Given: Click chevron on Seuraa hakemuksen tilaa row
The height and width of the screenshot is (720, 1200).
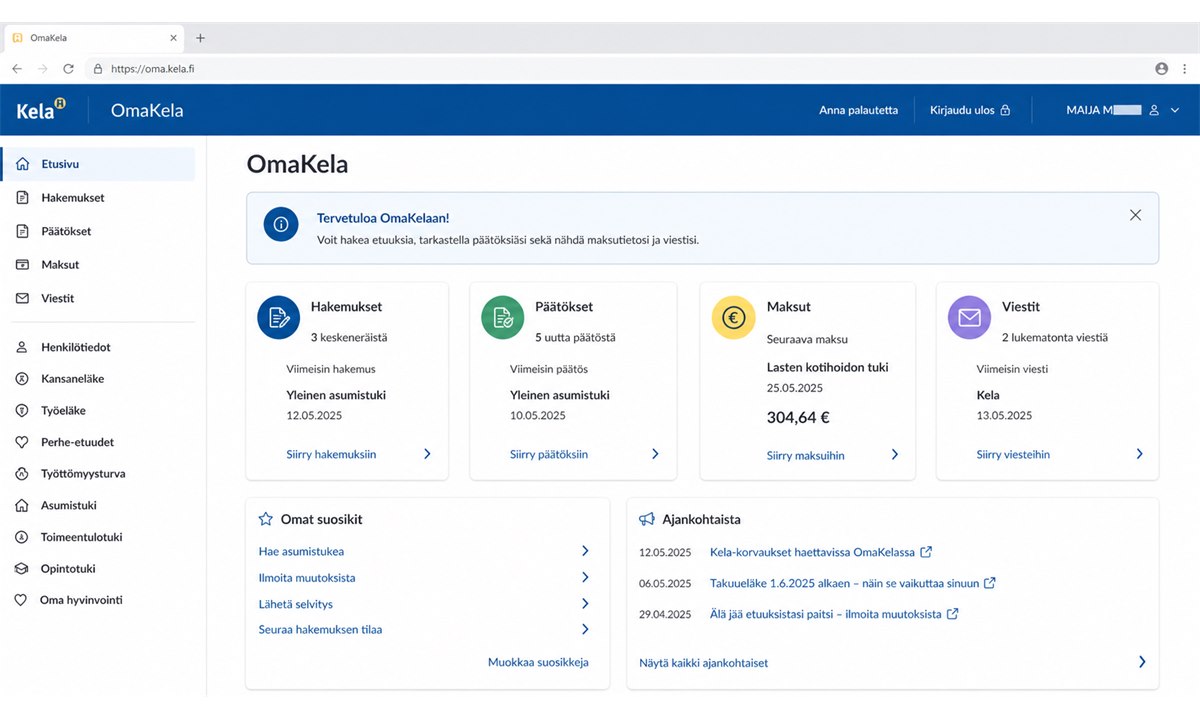Looking at the screenshot, I should (x=585, y=629).
